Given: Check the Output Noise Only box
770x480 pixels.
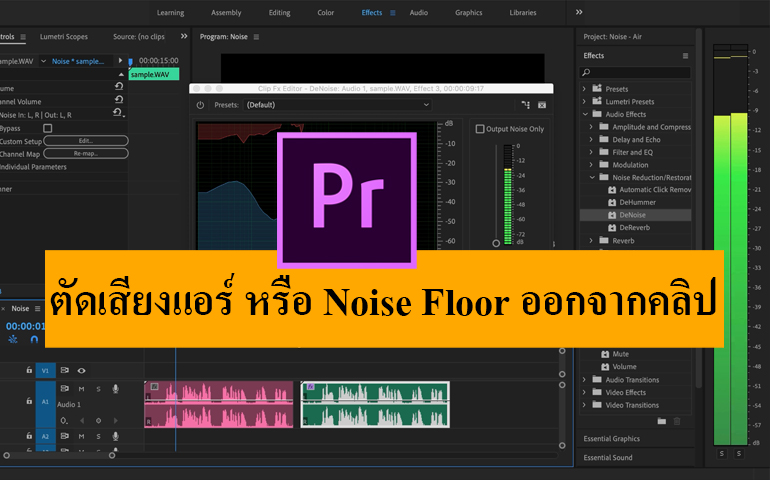Looking at the screenshot, I should pyautogui.click(x=480, y=129).
